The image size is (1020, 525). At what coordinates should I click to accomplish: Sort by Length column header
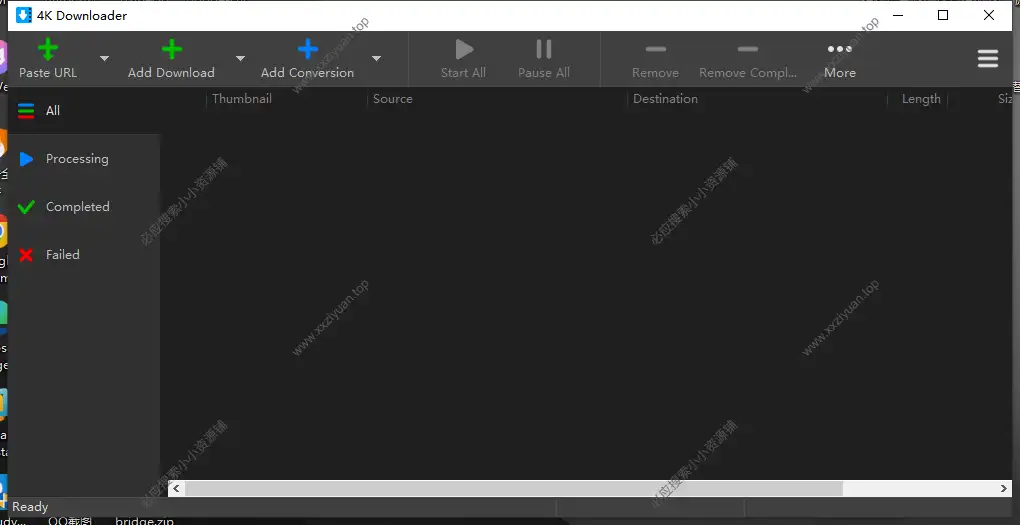[921, 99]
